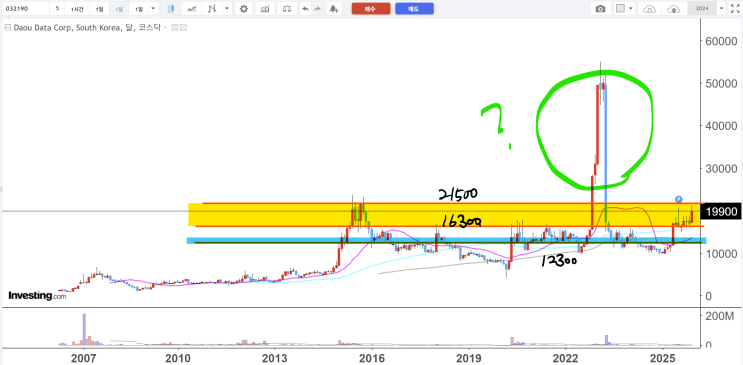Screen dimensions: 743x365
Task: Click the blue 매도 sell button
Action: [x=414, y=9]
